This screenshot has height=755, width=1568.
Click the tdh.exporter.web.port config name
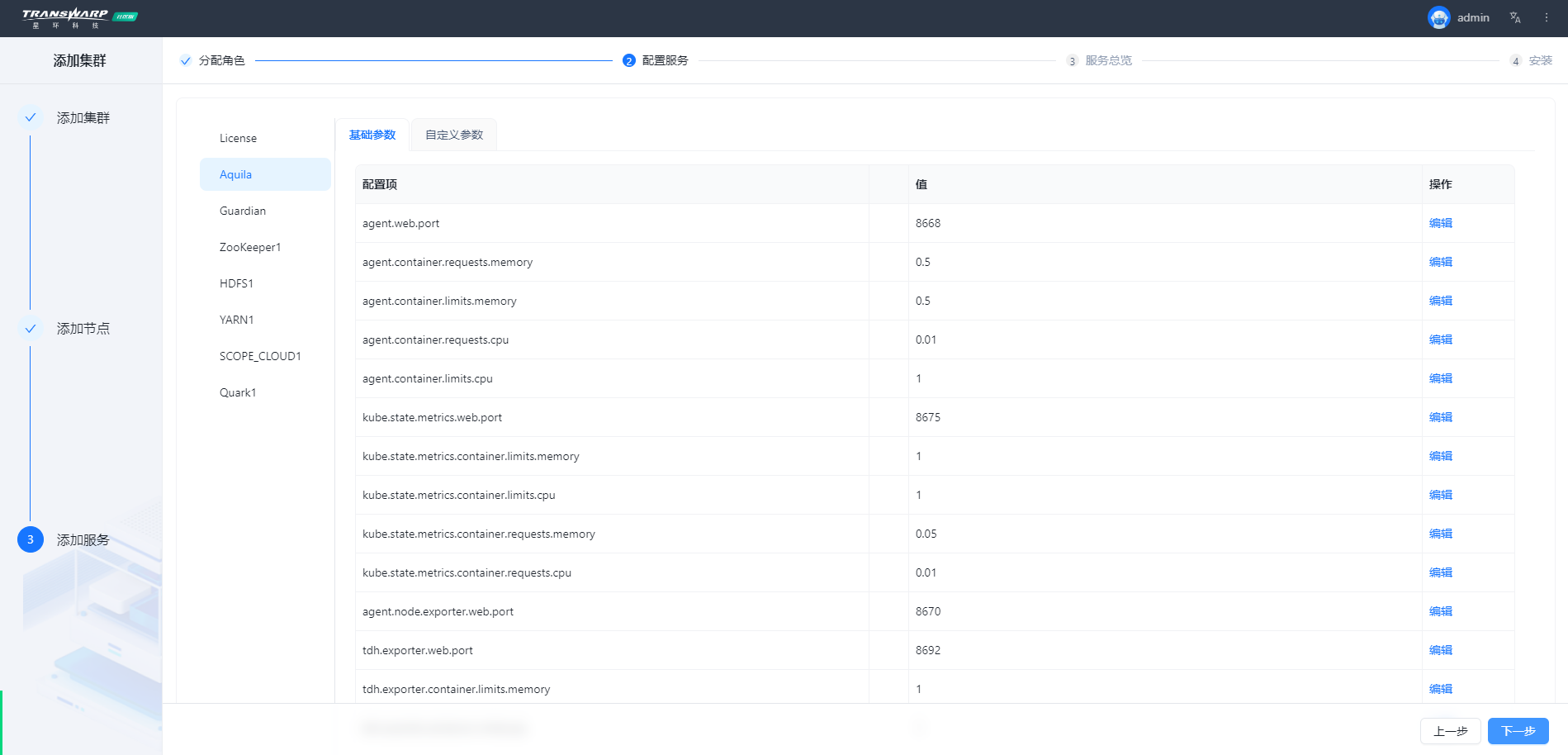pyautogui.click(x=418, y=650)
